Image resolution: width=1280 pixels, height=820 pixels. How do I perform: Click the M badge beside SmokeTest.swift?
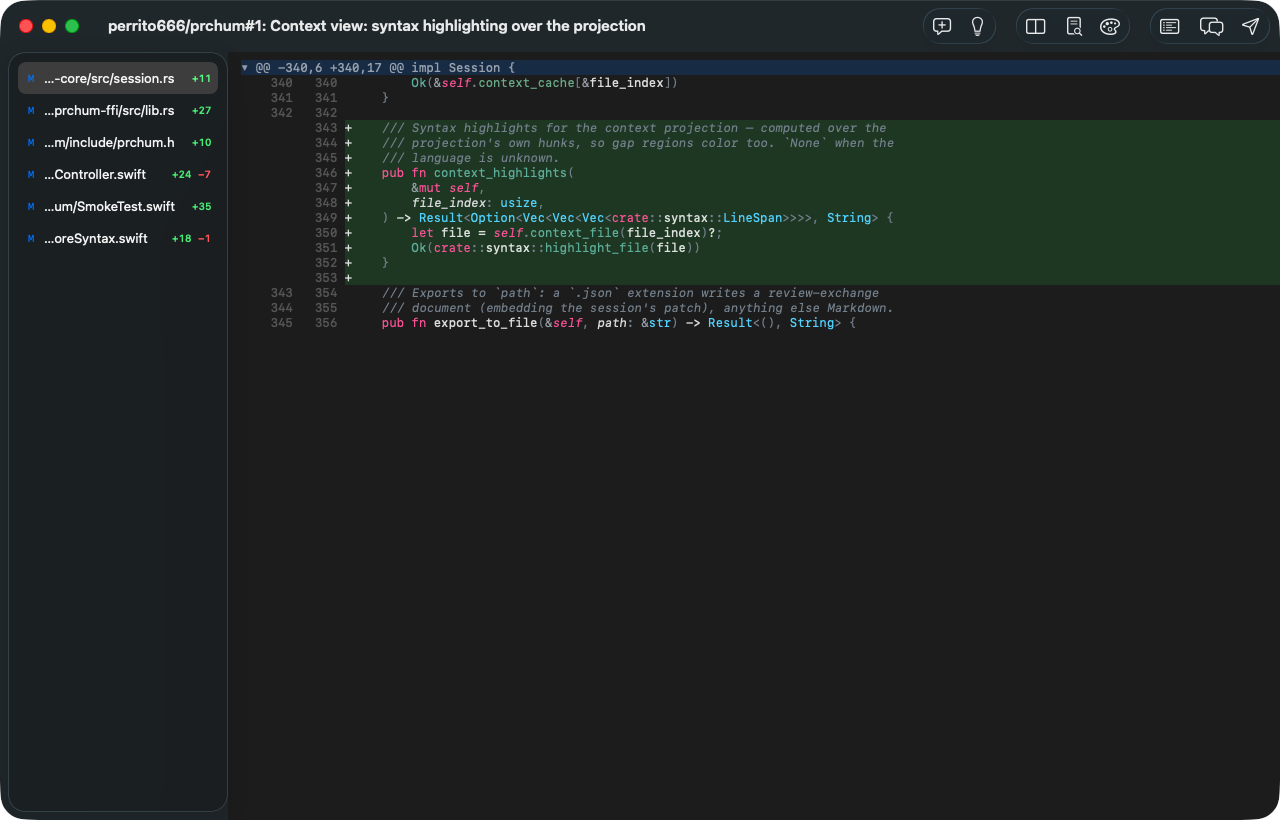pyautogui.click(x=31, y=206)
